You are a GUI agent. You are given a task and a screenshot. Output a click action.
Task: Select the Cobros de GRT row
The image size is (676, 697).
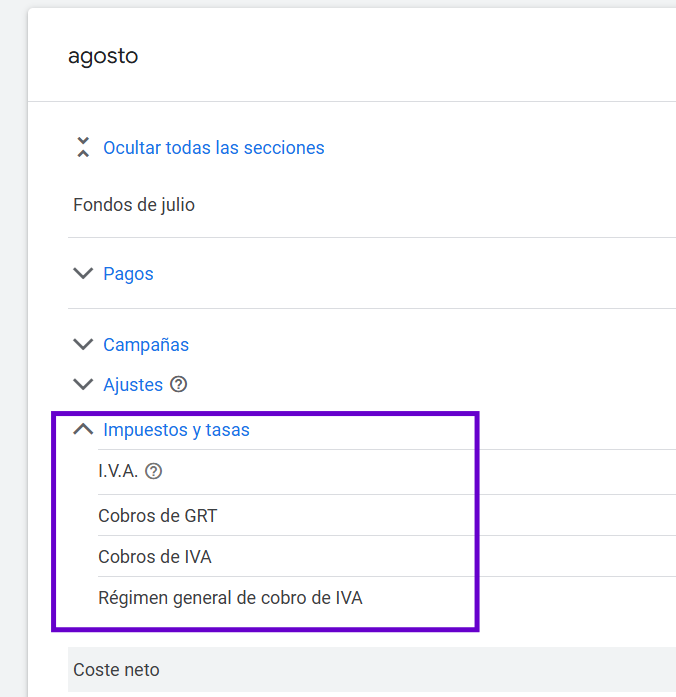coord(157,516)
